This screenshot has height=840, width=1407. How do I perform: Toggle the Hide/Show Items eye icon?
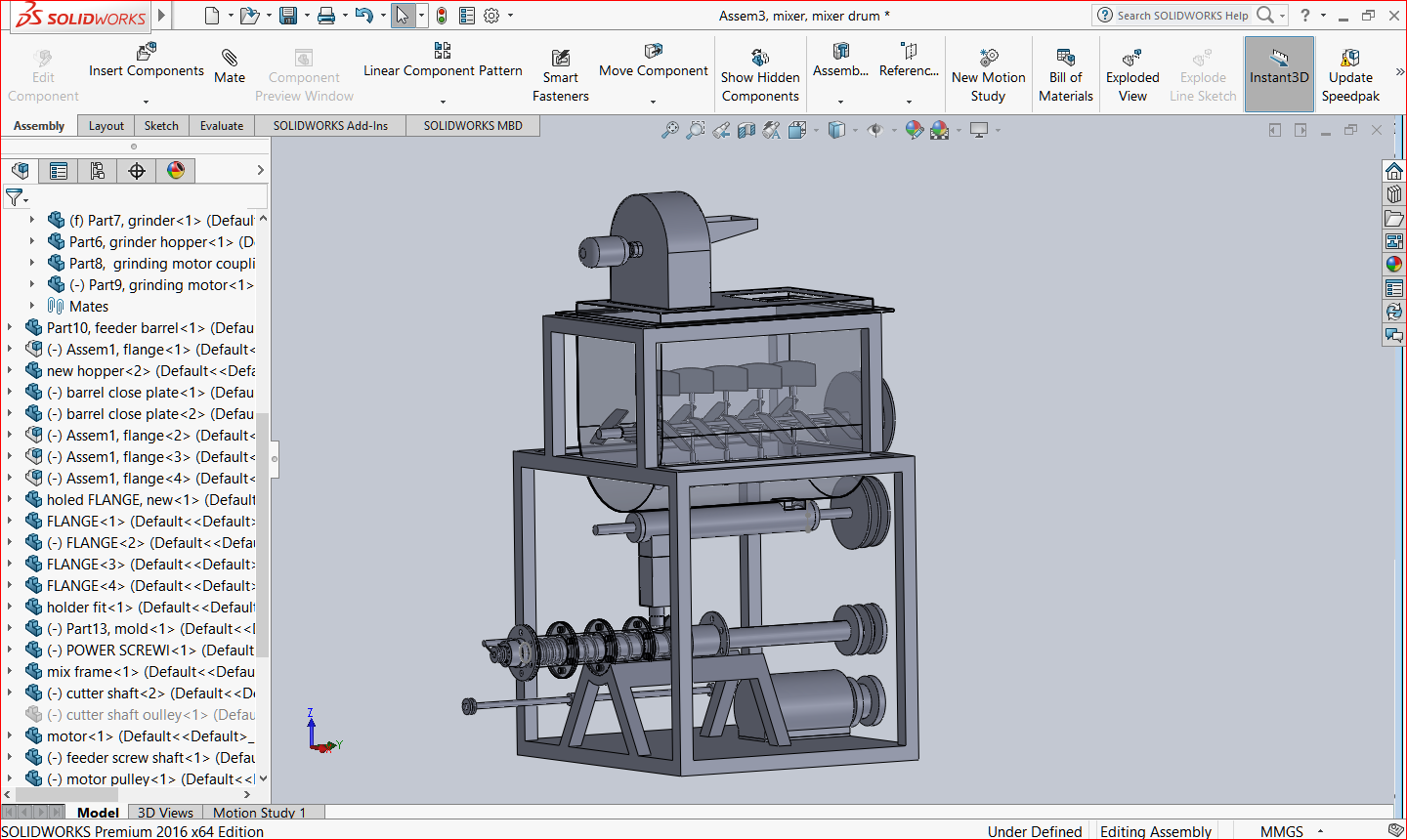[x=874, y=130]
